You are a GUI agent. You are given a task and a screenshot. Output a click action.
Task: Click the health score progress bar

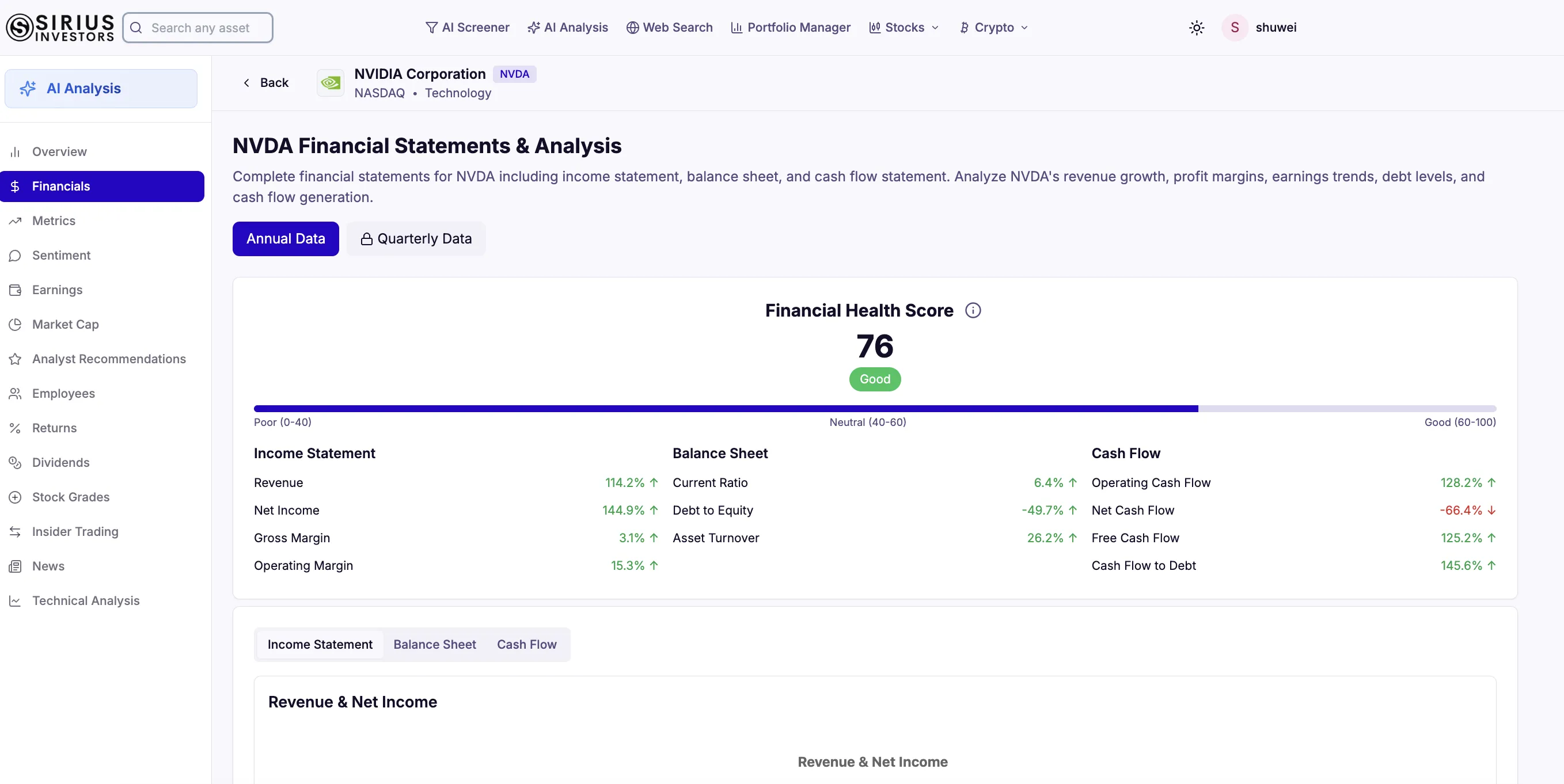point(874,409)
